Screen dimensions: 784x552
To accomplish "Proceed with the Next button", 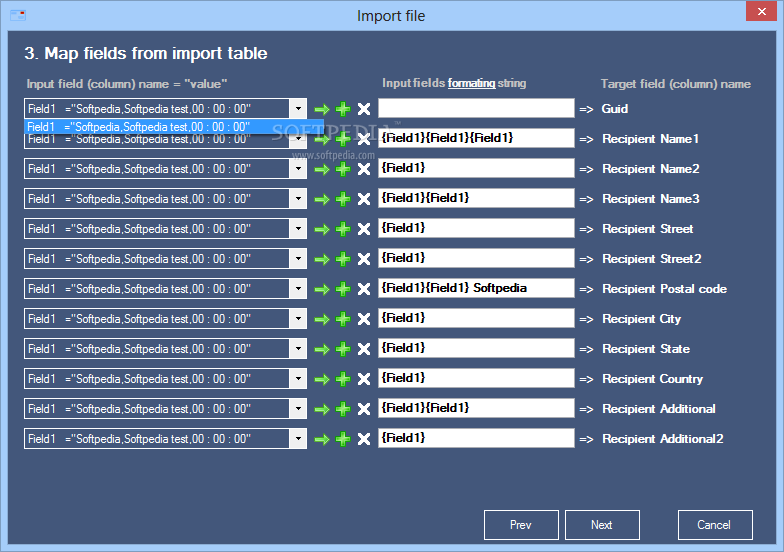I will point(602,525).
